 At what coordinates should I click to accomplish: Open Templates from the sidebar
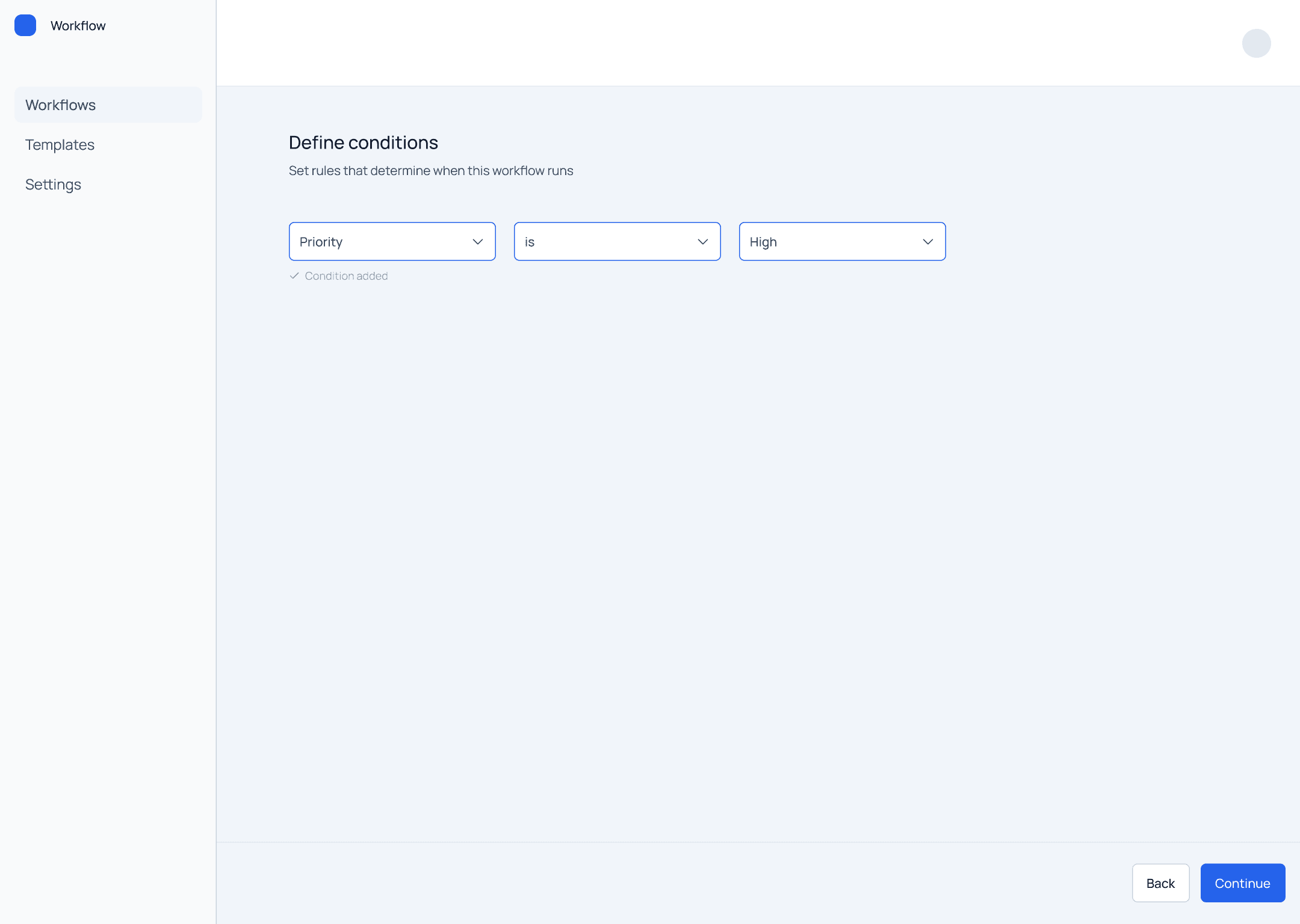click(x=60, y=144)
